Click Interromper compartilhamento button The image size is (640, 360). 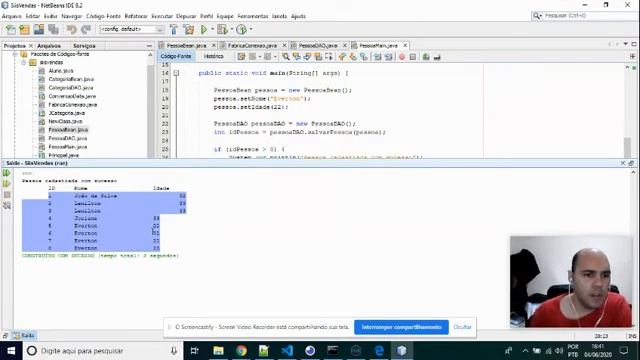pyautogui.click(x=401, y=327)
